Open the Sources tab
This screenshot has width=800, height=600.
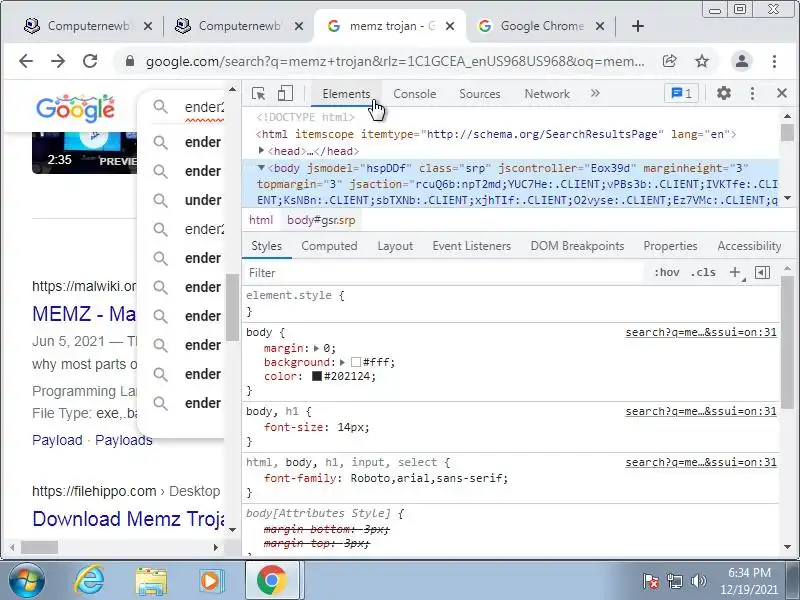pyautogui.click(x=480, y=94)
